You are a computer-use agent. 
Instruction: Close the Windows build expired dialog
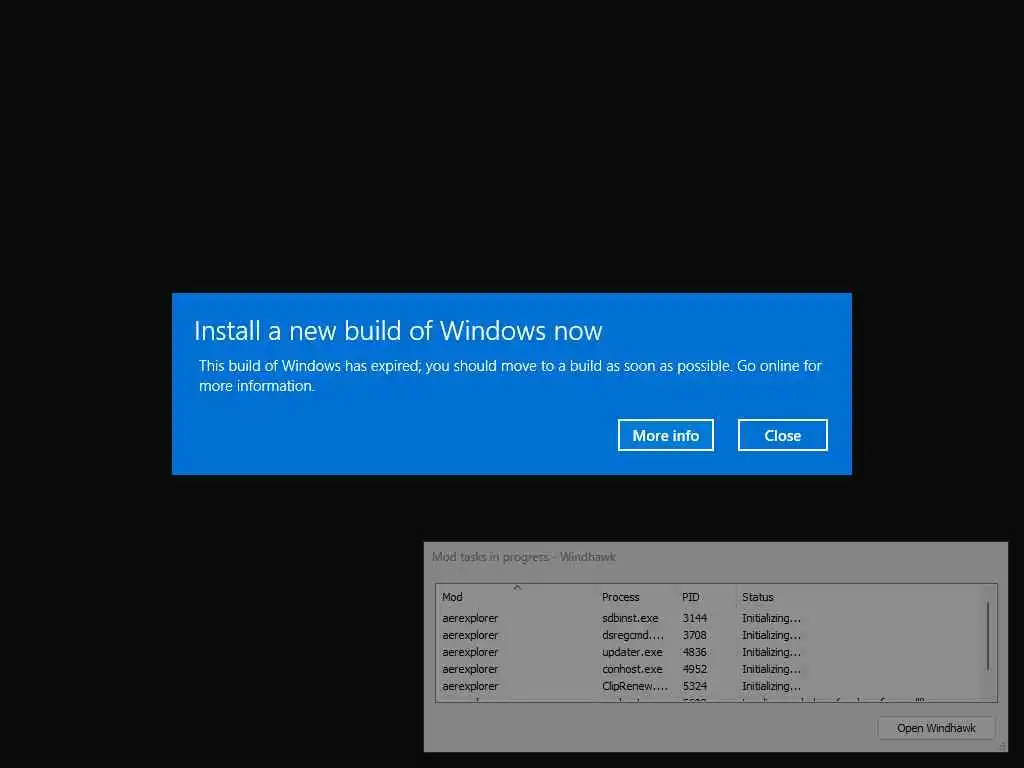tap(782, 435)
